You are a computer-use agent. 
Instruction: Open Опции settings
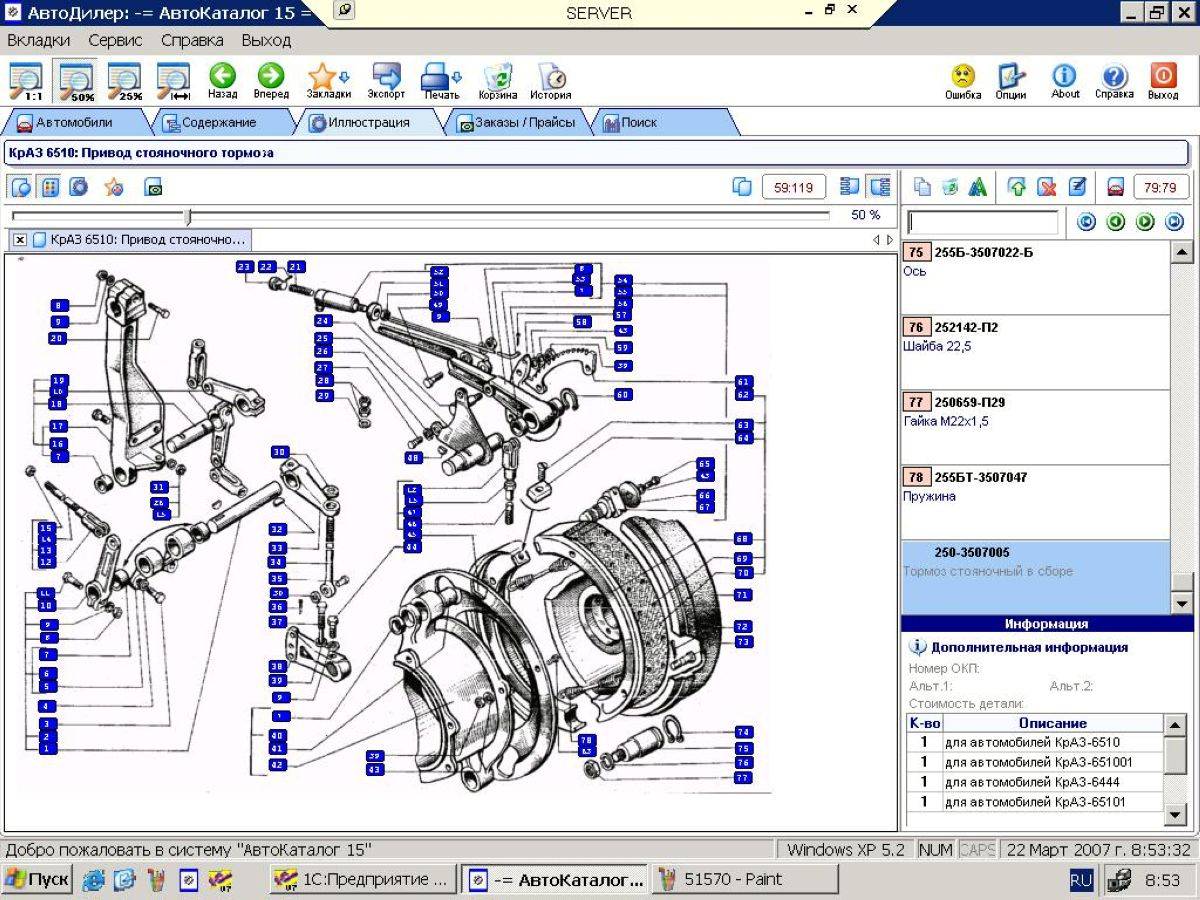coord(1011,81)
